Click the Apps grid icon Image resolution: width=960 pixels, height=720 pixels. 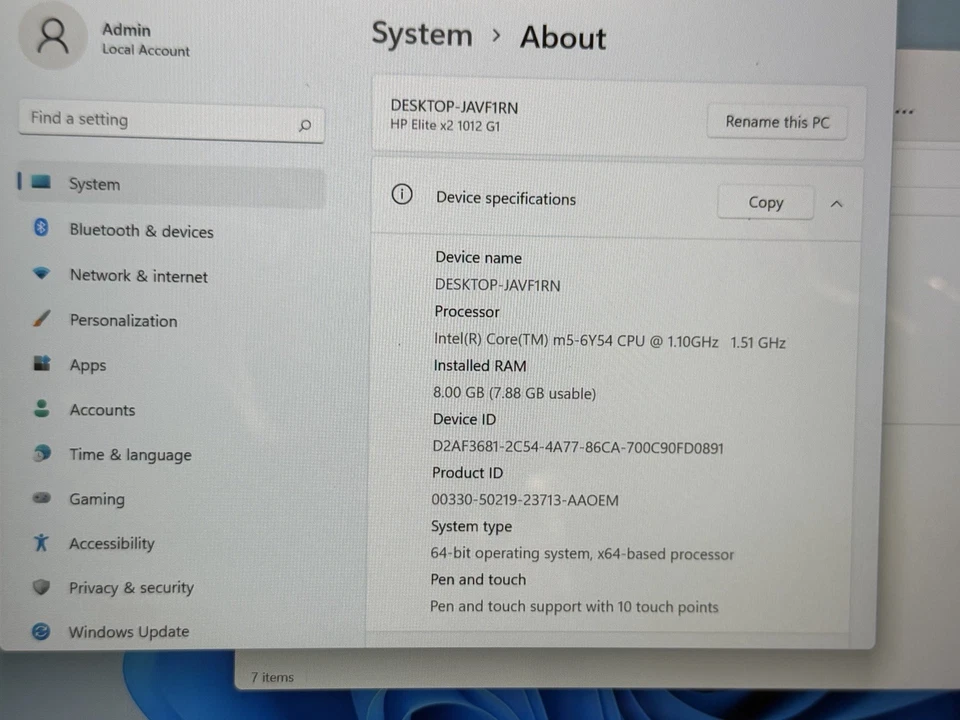(41, 363)
